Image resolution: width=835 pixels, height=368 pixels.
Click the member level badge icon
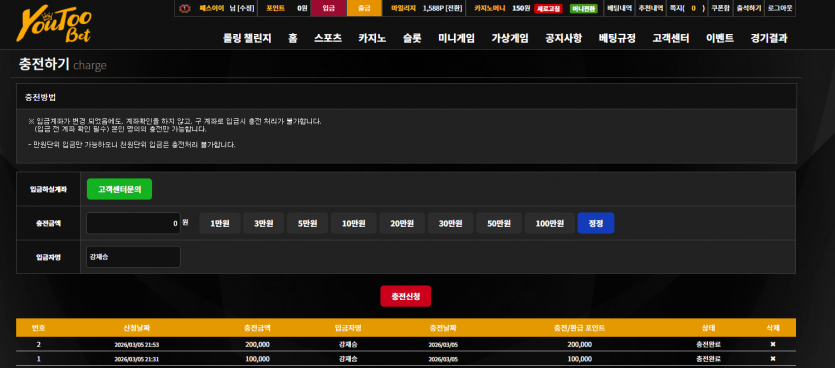185,8
